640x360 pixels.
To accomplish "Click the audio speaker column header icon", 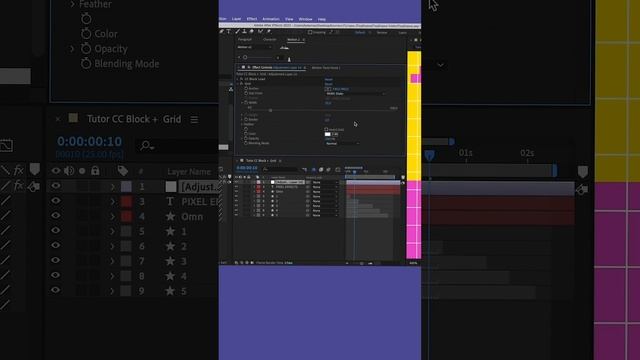I will pyautogui.click(x=69, y=171).
